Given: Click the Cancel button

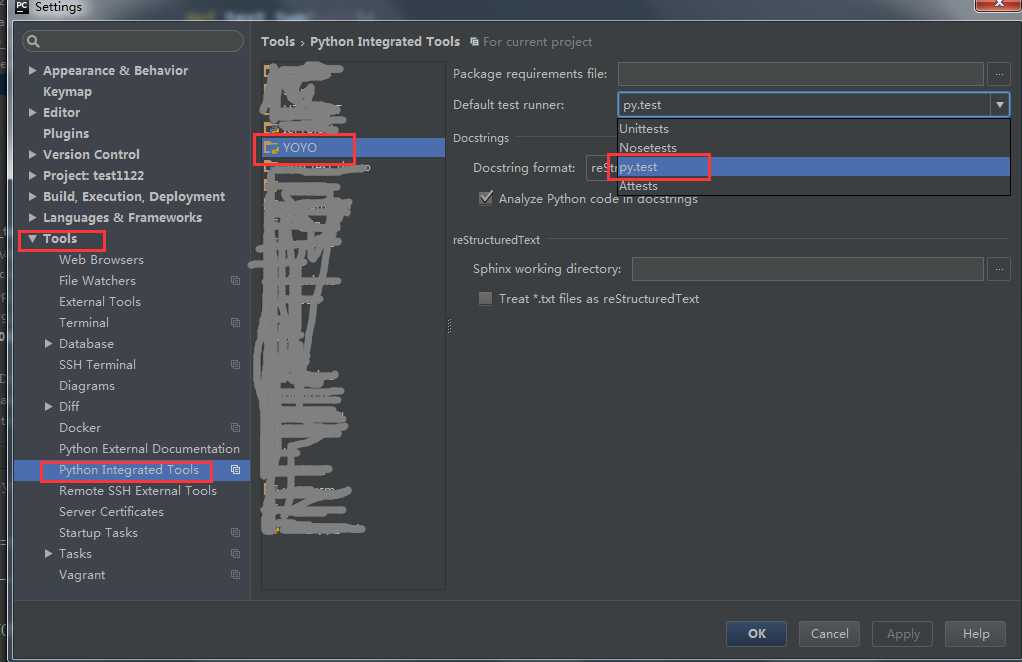Looking at the screenshot, I should tap(829, 633).
